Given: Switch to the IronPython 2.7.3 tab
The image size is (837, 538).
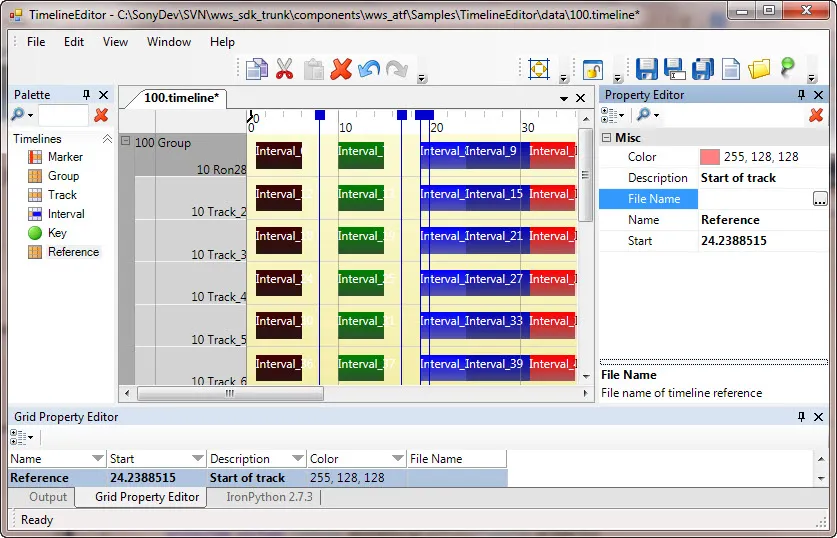Looking at the screenshot, I should tap(269, 497).
